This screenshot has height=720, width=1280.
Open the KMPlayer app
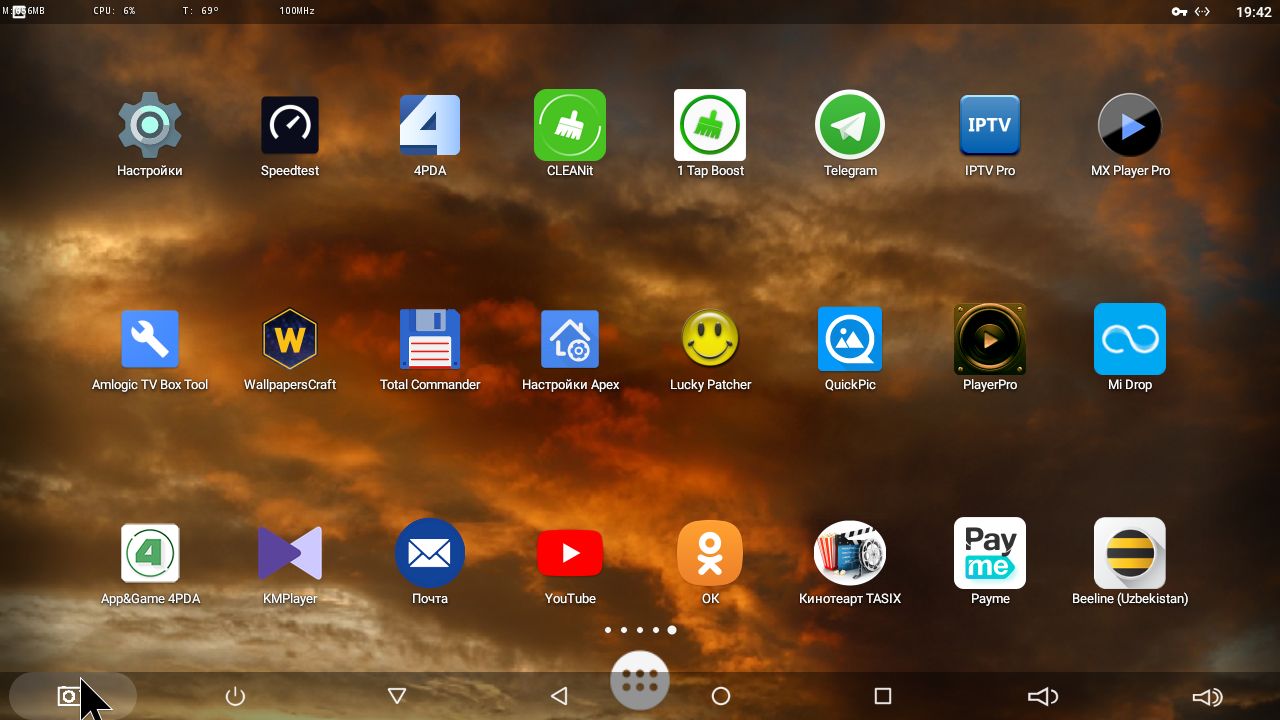coord(290,553)
